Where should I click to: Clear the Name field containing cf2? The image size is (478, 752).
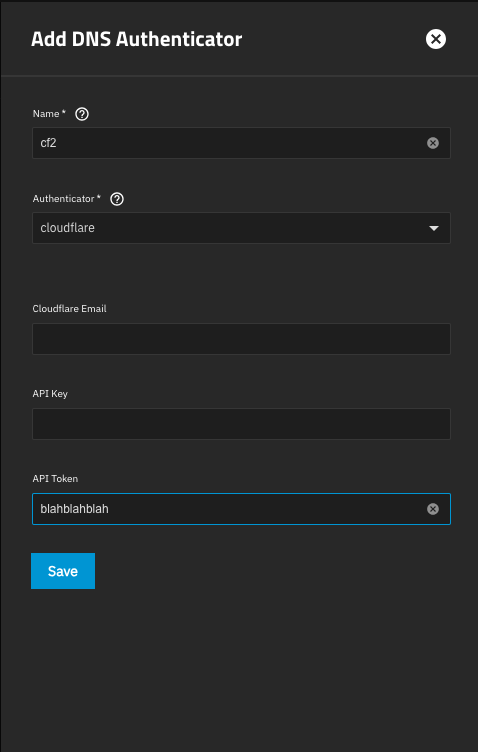(x=432, y=143)
